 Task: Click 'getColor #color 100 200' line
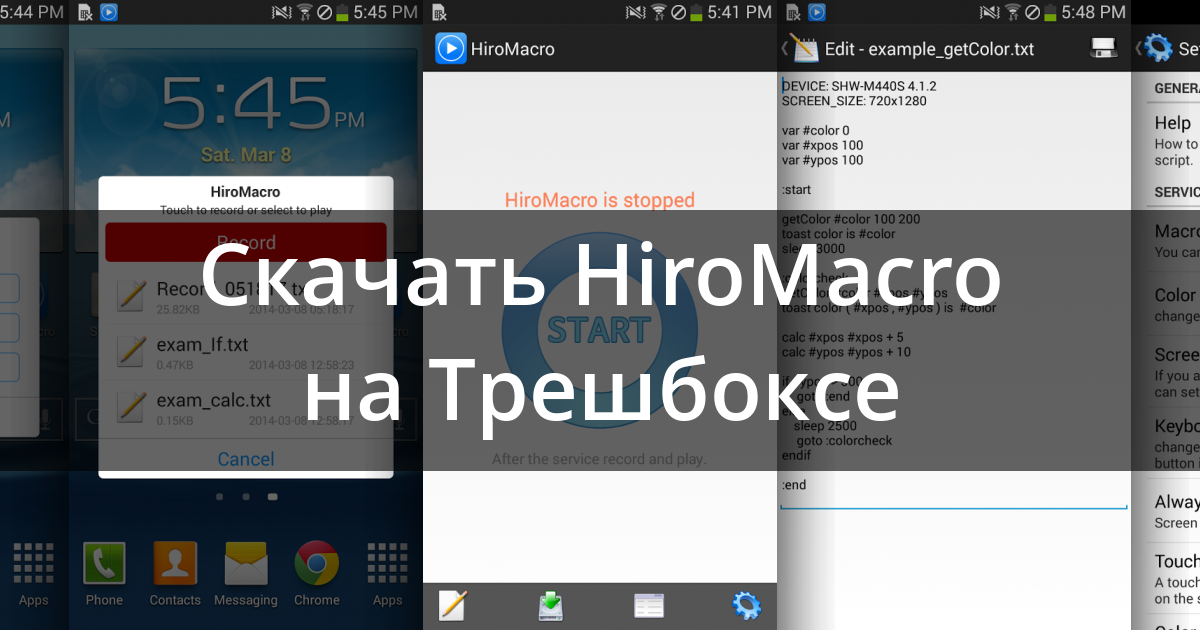pyautogui.click(x=851, y=219)
